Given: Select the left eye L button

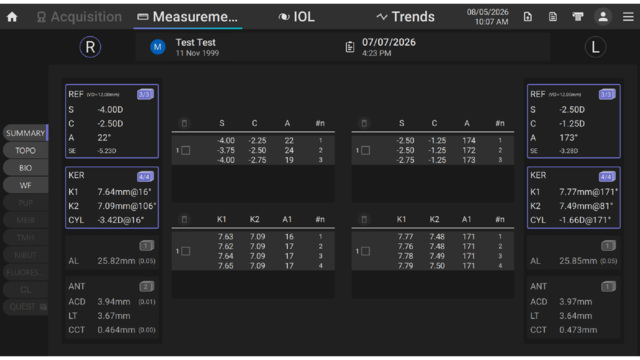Looking at the screenshot, I should [x=596, y=47].
